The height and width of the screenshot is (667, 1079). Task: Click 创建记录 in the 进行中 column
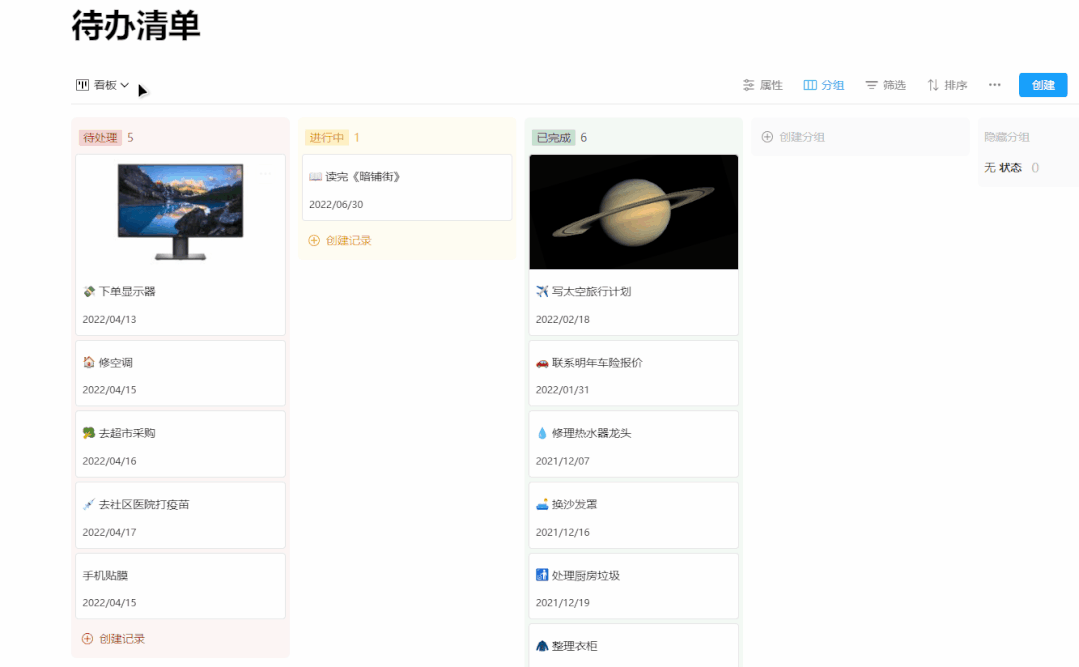pos(350,240)
